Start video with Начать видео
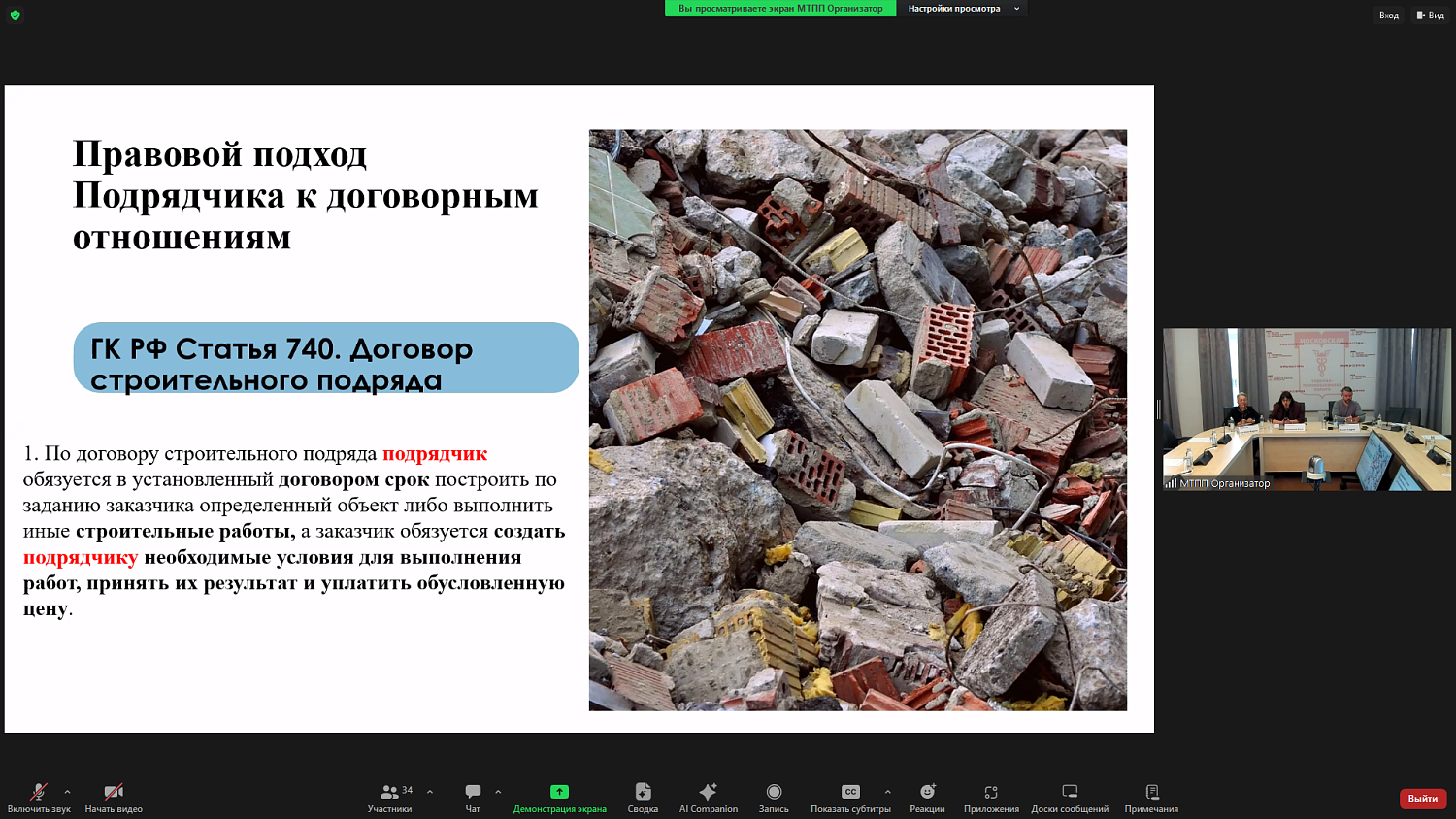 point(112,798)
